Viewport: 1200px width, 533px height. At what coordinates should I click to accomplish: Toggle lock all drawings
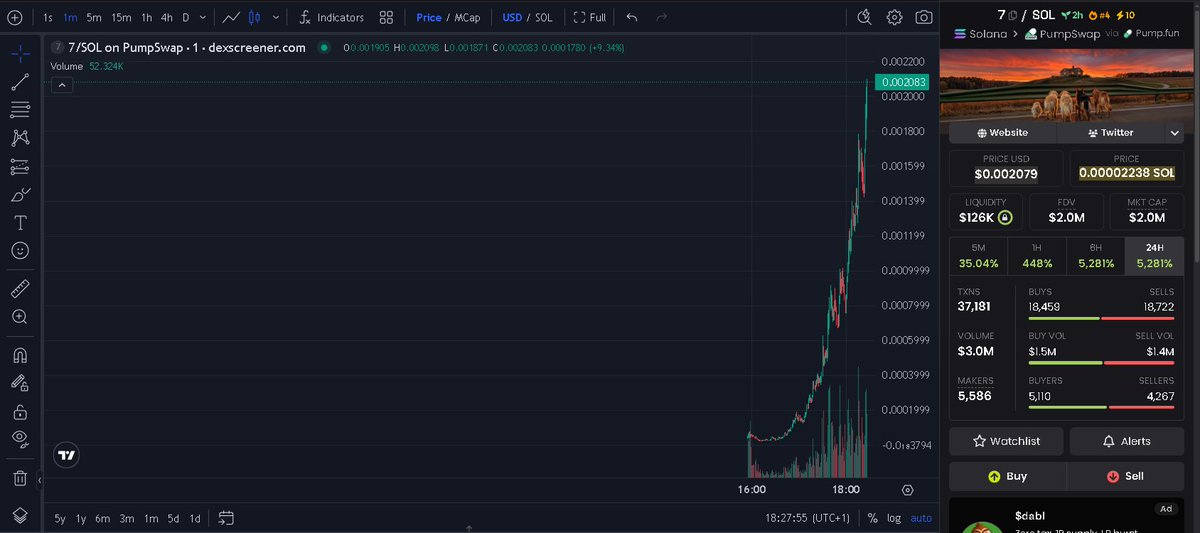click(x=20, y=410)
